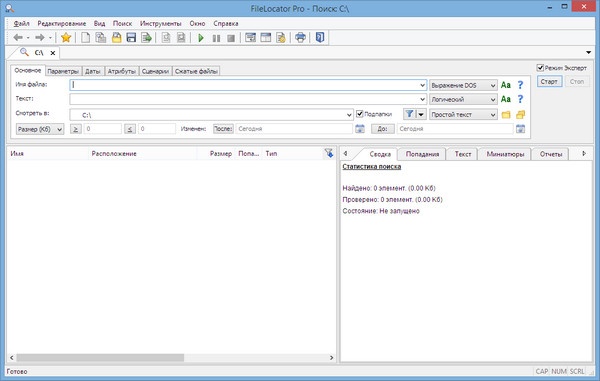The width and height of the screenshot is (600, 381).
Task: Switch to the Даты tab
Action: coord(93,71)
